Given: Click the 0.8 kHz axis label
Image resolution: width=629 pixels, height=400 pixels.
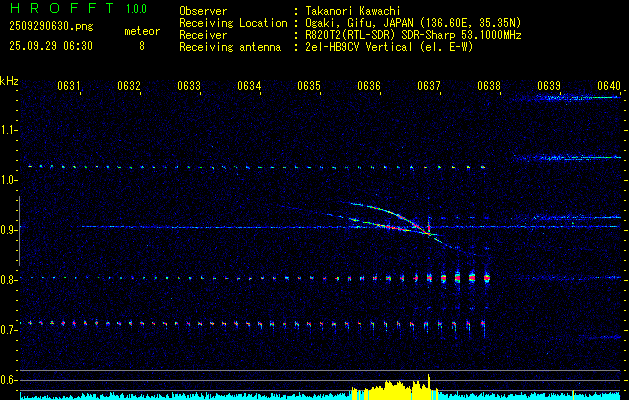Looking at the screenshot, I should click(x=8, y=280).
